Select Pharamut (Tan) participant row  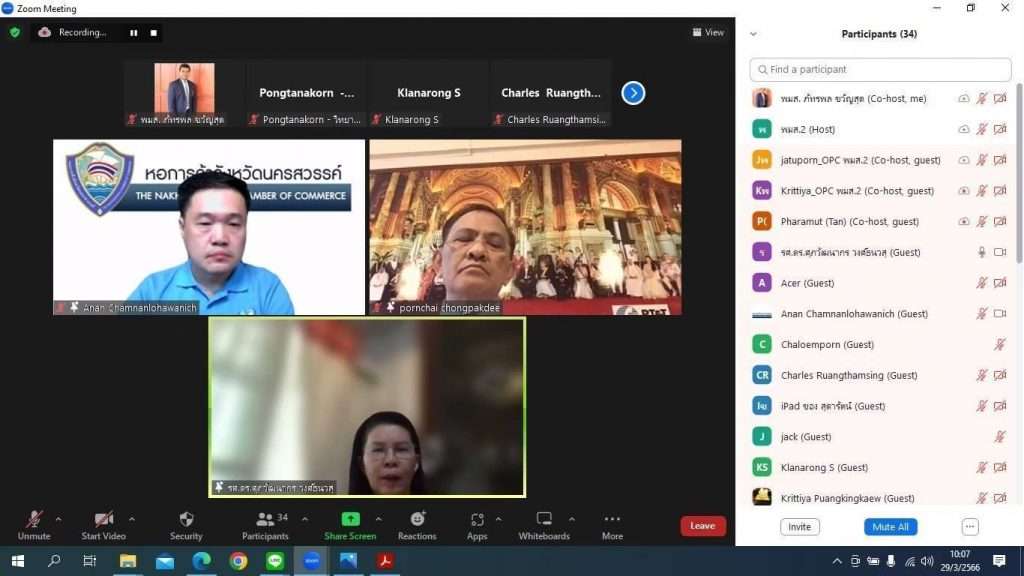tap(880, 221)
